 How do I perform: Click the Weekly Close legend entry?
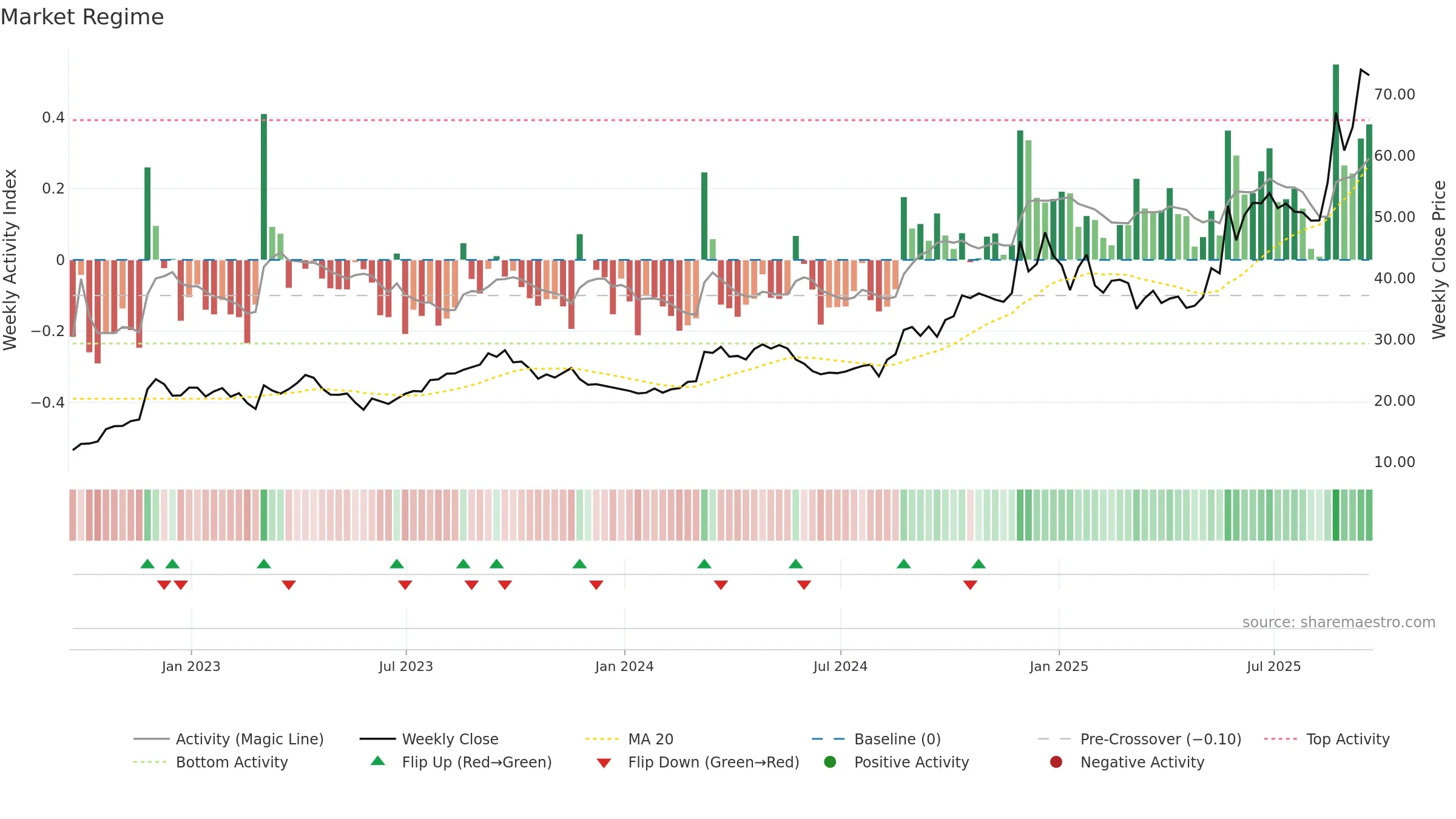coord(429,739)
